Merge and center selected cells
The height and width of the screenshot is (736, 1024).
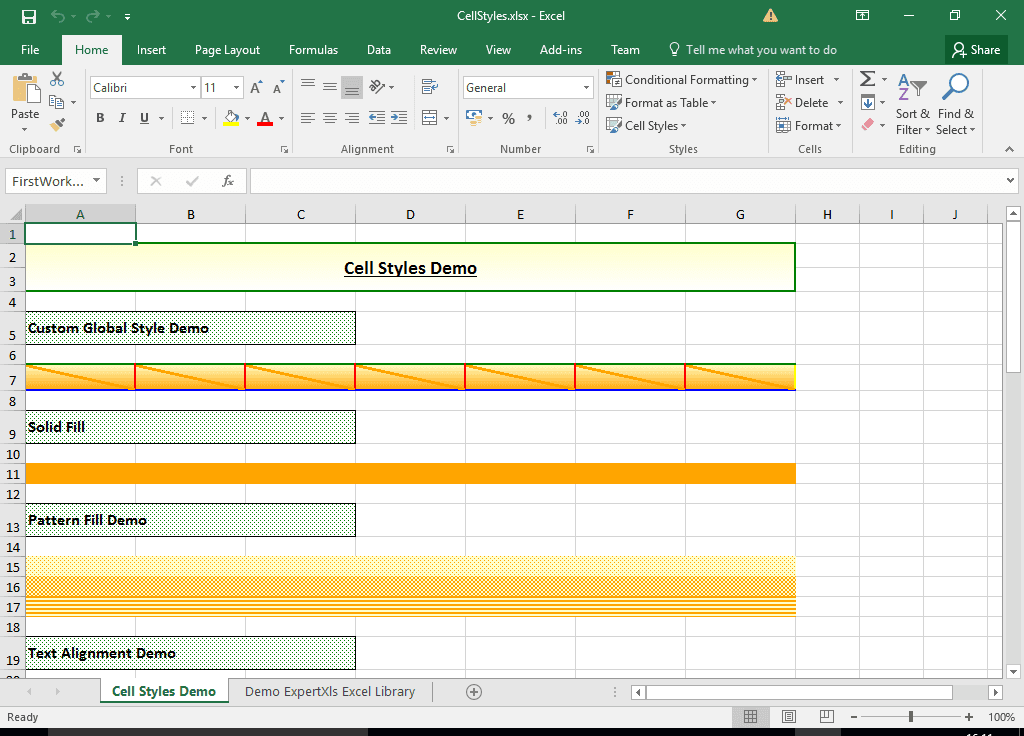click(429, 118)
